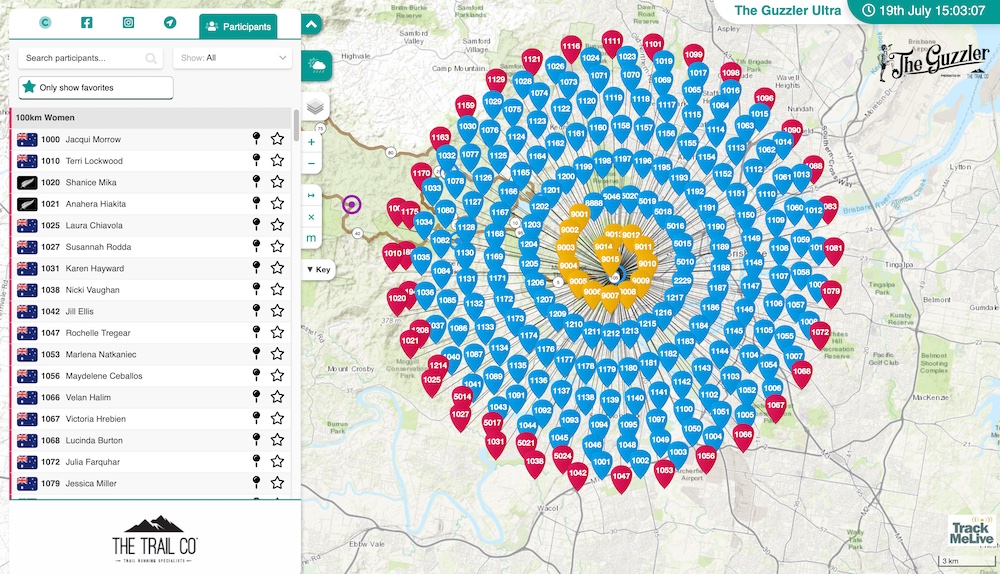Locate Jacqui Morrow with pin icon
This screenshot has width=1000, height=574.
pyautogui.click(x=257, y=139)
